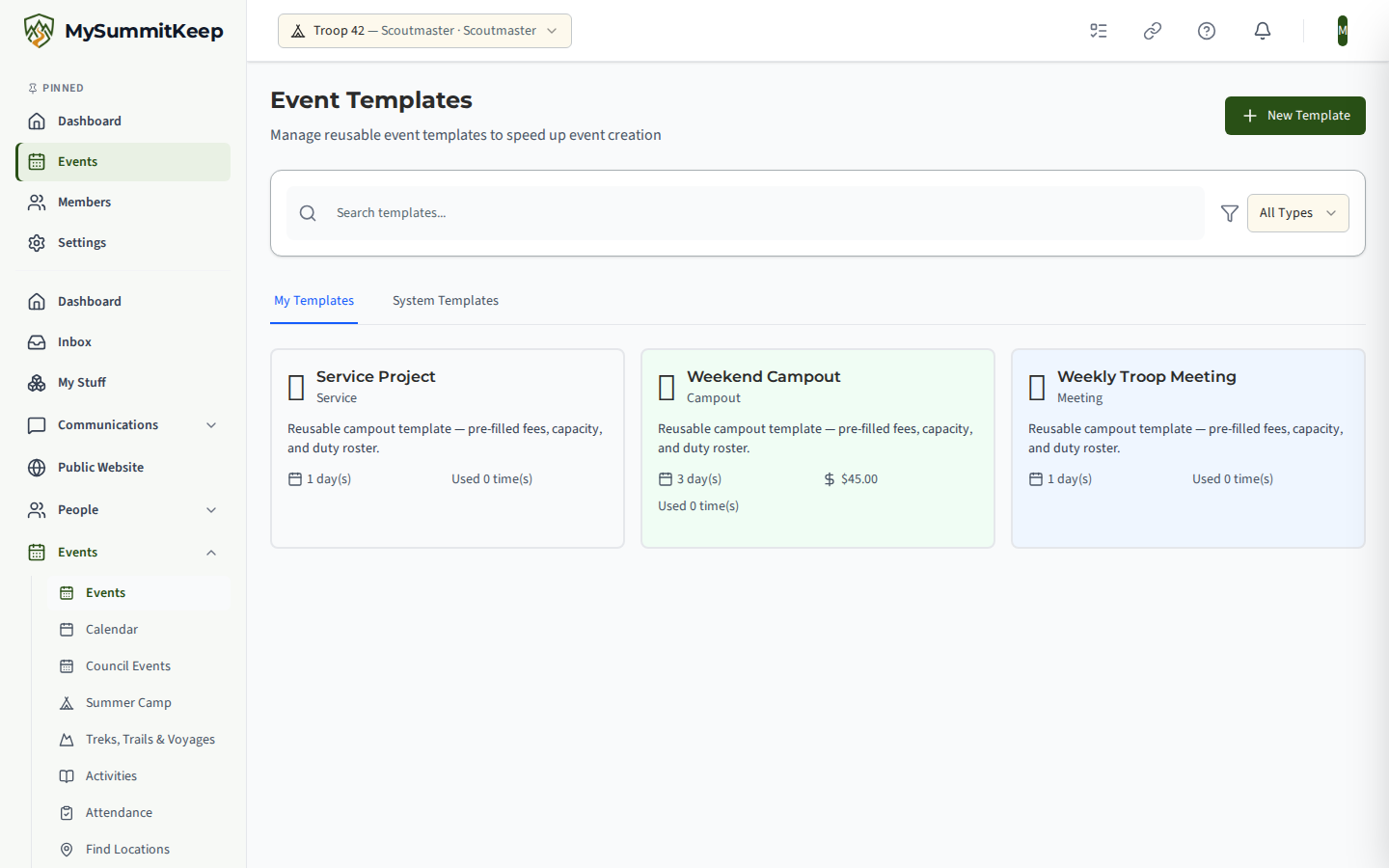Click the Weekend Campout template icon
Screen dimensions: 1389x868
(x=667, y=388)
